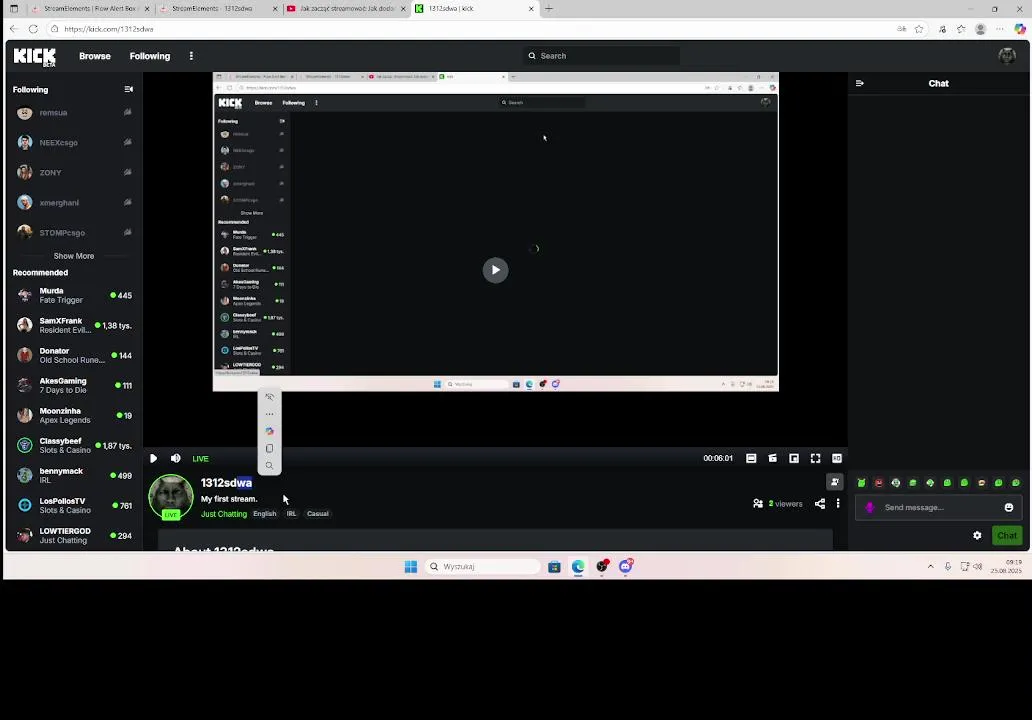
Task: Click the last green emote in the row
Action: (x=1016, y=483)
